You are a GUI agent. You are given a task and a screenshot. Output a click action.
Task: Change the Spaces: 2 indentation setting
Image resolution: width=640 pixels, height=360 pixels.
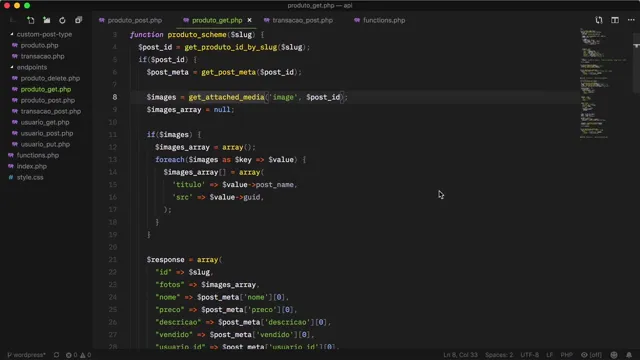499,355
